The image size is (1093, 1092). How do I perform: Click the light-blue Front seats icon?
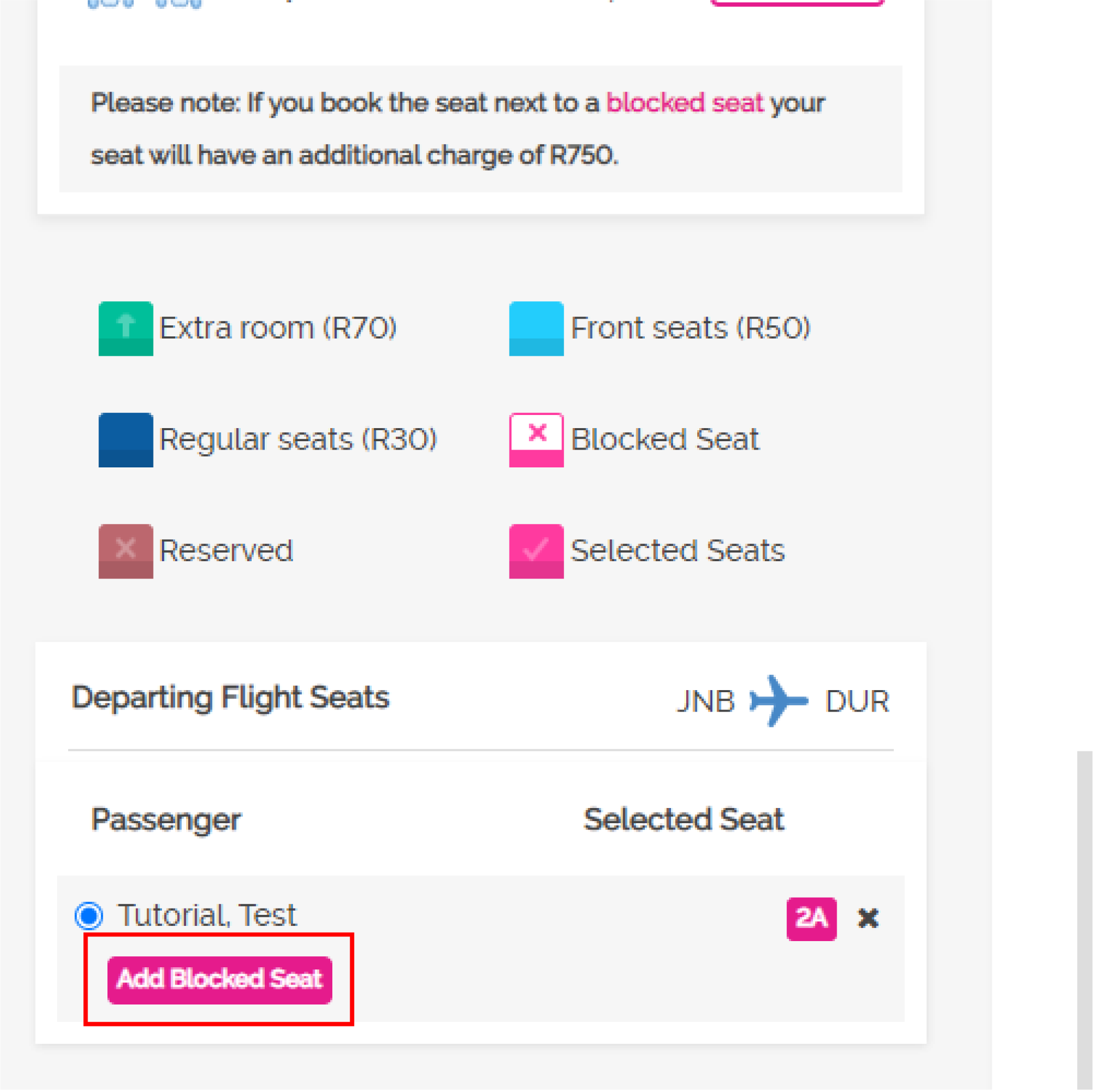536,329
